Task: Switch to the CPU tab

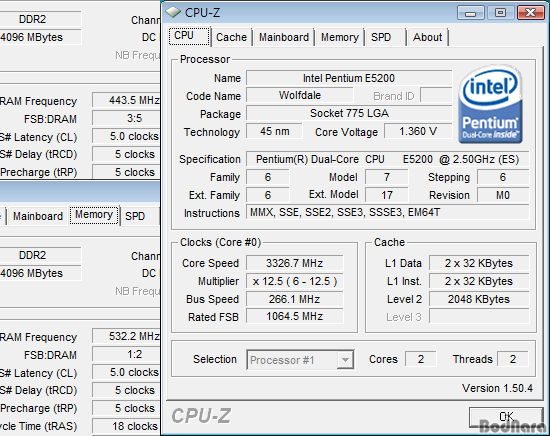Action: pyautogui.click(x=189, y=36)
